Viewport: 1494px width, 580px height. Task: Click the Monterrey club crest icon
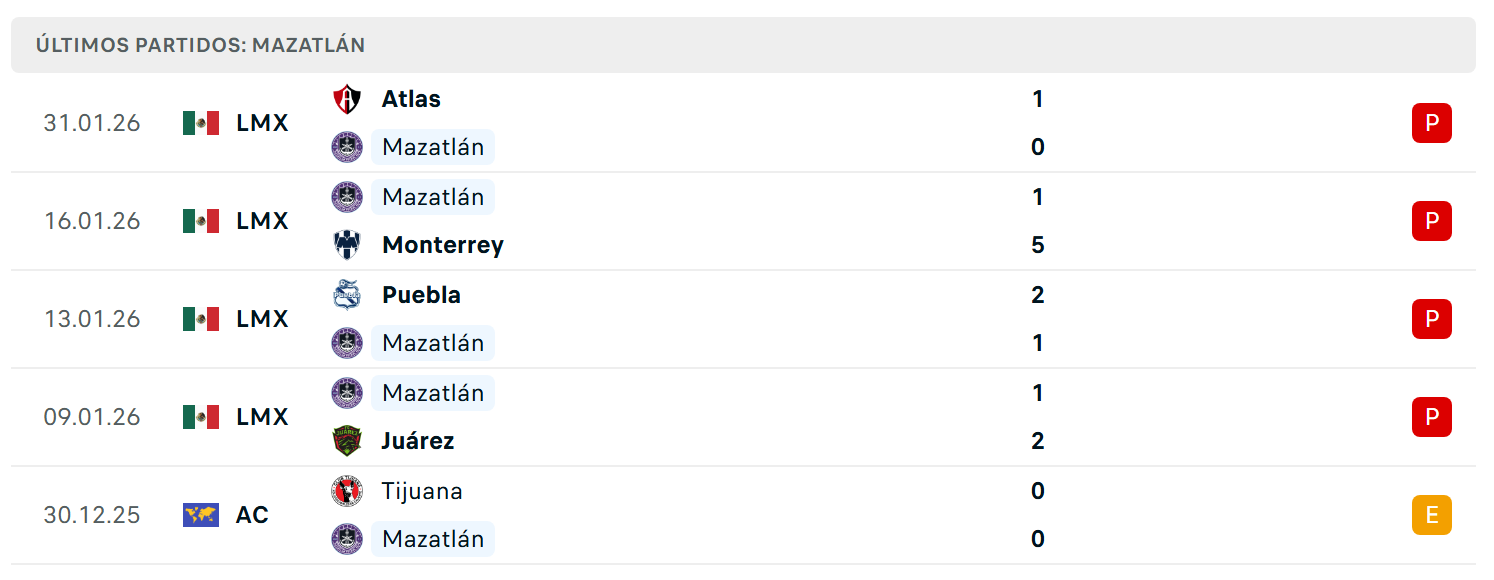(347, 245)
